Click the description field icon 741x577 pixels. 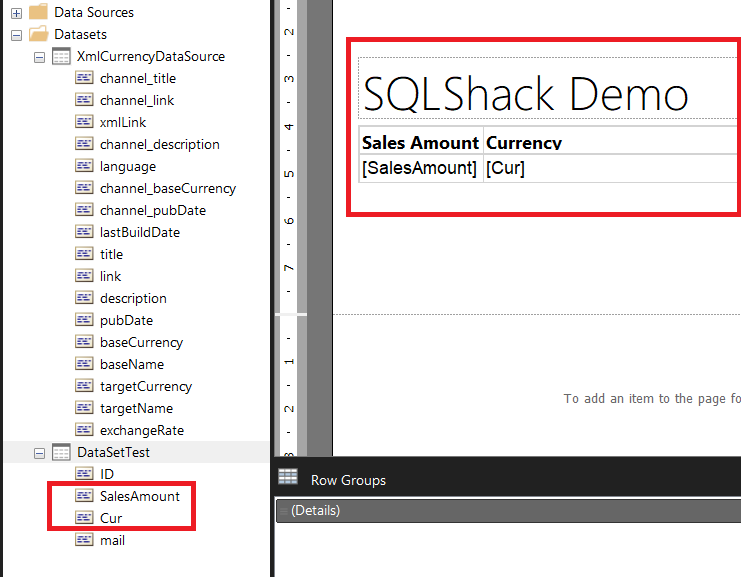84,298
